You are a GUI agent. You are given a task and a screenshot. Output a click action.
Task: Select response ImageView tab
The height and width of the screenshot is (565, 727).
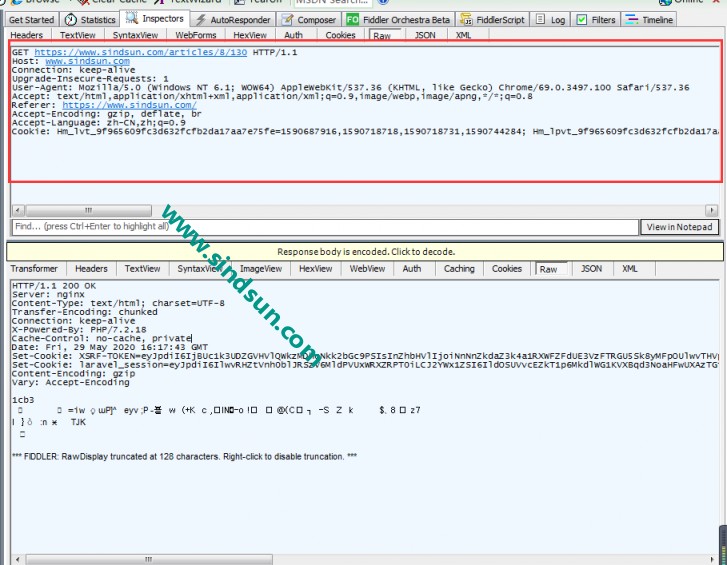(x=261, y=269)
